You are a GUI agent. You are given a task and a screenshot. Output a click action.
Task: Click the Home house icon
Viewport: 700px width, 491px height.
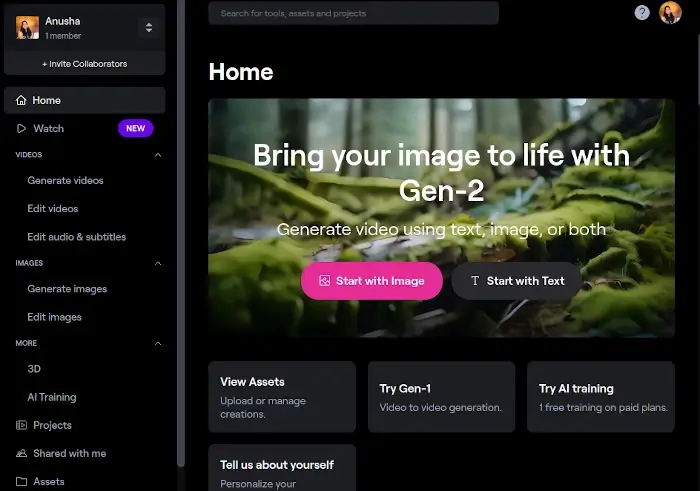(21, 100)
